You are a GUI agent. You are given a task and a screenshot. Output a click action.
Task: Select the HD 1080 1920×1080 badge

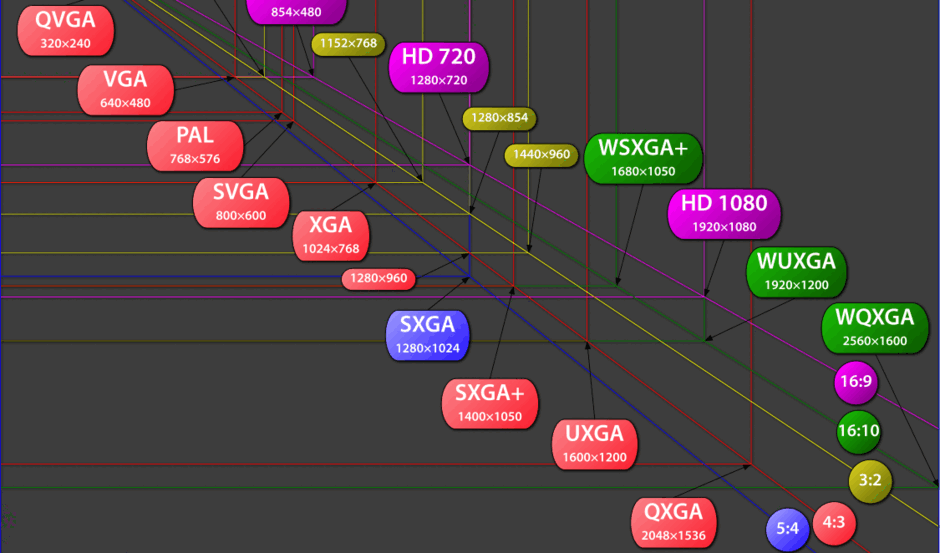tap(724, 214)
